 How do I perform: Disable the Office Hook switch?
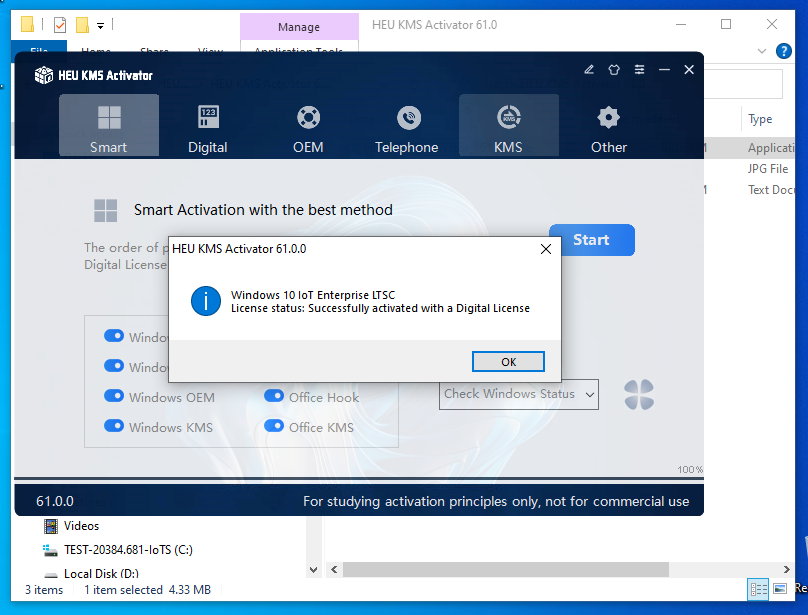[x=274, y=396]
